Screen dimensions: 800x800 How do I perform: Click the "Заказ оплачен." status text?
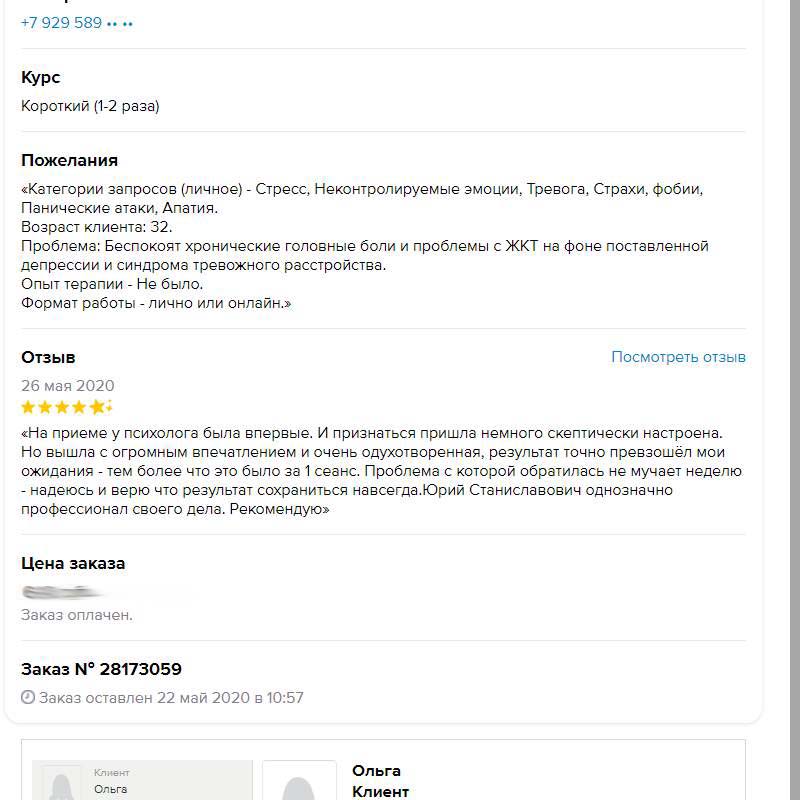tap(77, 615)
